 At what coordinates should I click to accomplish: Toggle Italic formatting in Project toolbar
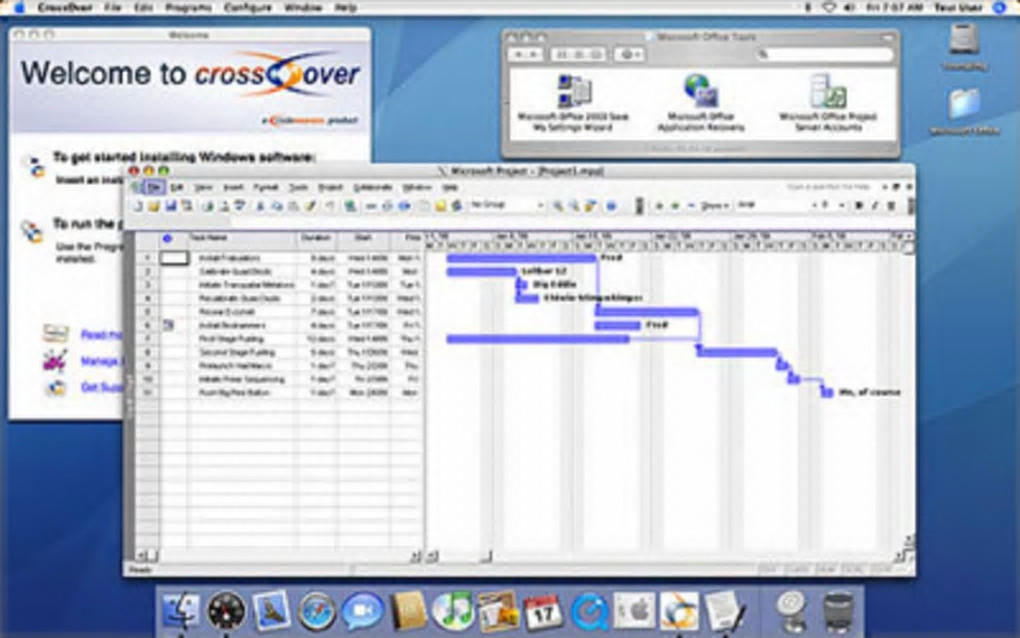point(875,206)
